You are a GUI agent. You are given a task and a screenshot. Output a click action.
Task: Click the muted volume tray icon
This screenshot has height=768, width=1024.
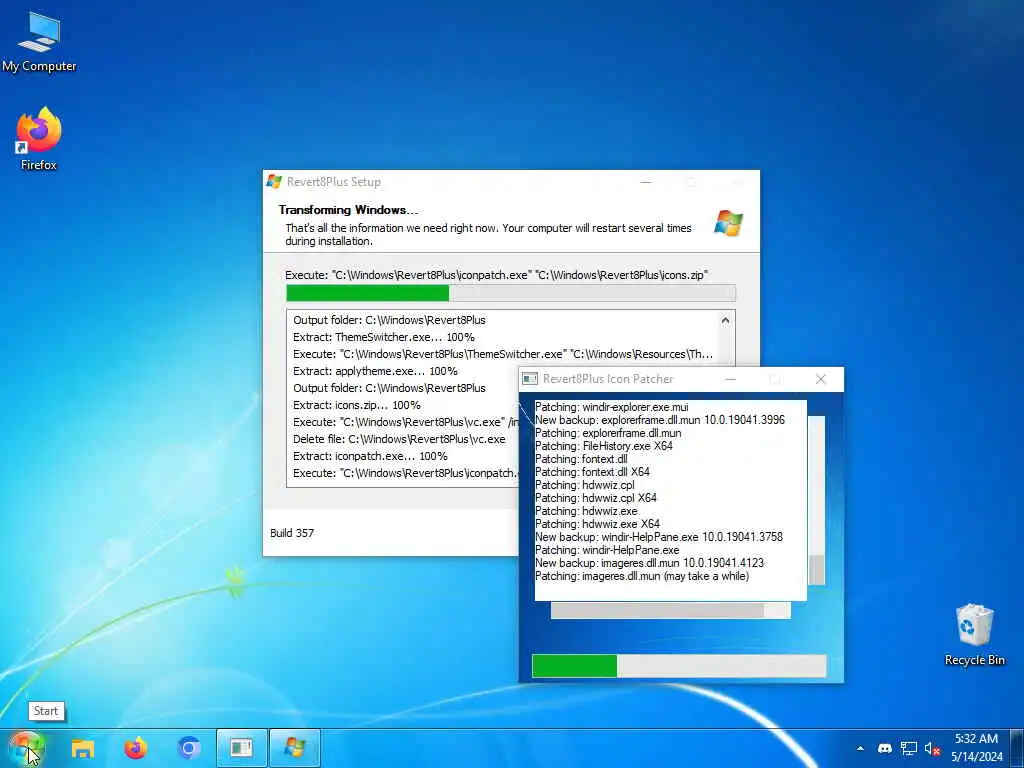point(932,748)
